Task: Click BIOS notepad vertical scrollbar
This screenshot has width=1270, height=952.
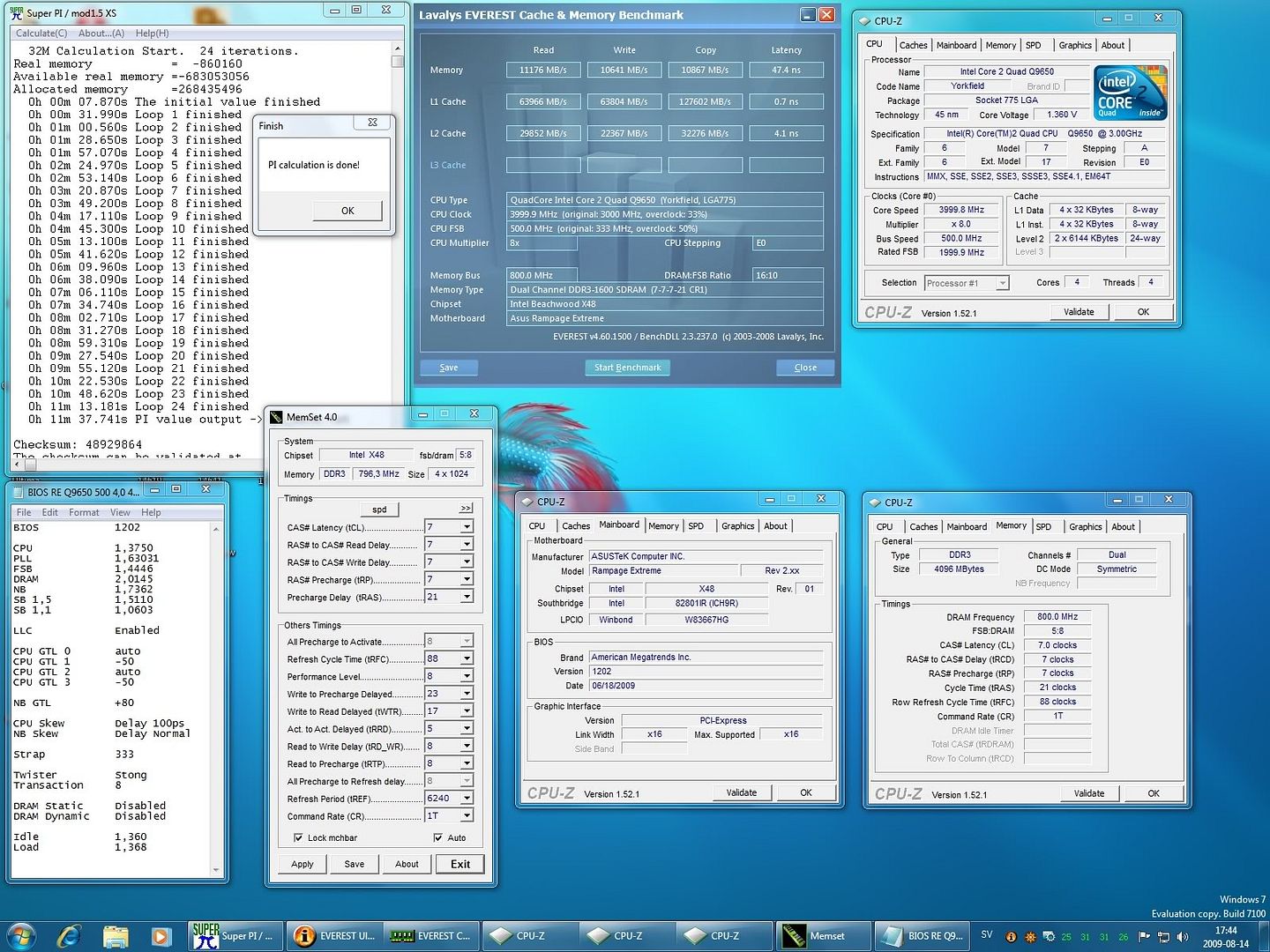Action: [216, 700]
